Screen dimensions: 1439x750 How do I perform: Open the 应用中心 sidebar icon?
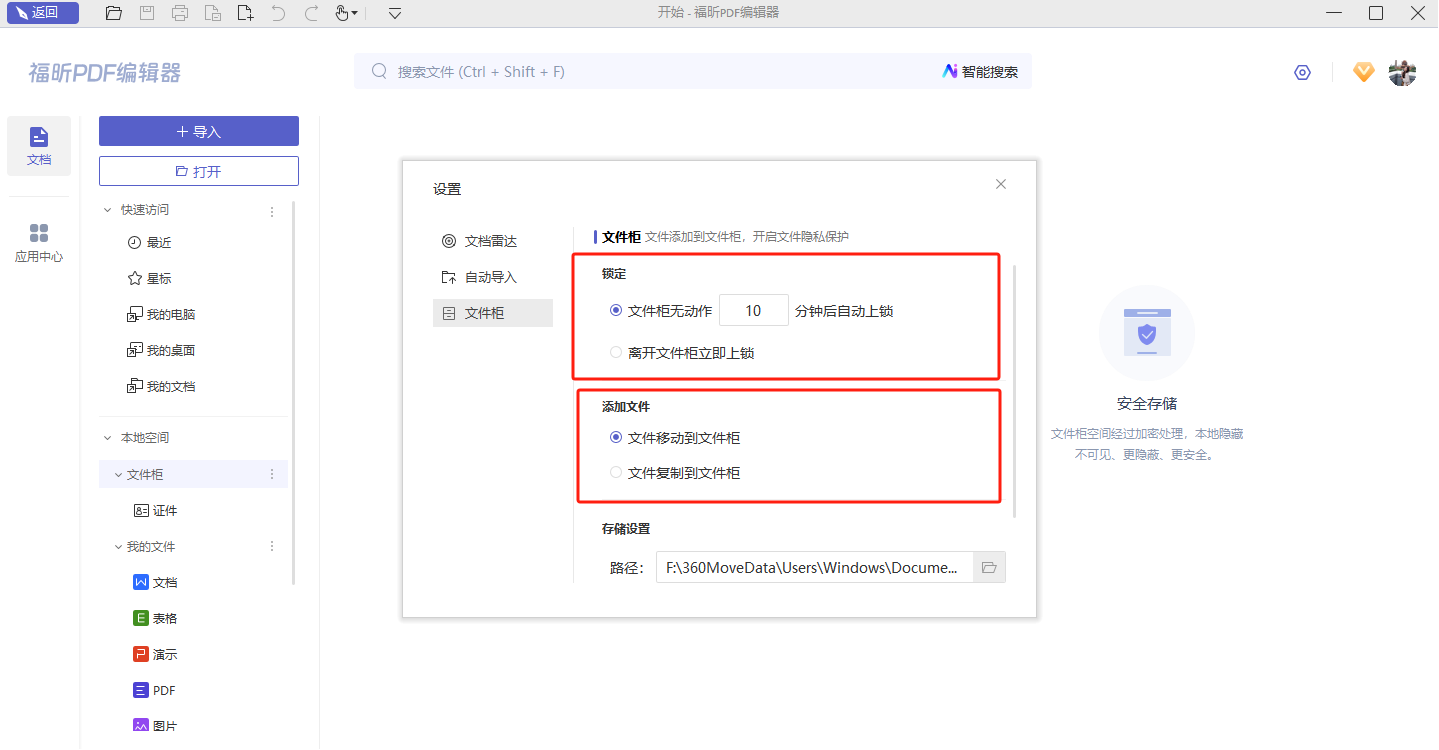pos(39,243)
